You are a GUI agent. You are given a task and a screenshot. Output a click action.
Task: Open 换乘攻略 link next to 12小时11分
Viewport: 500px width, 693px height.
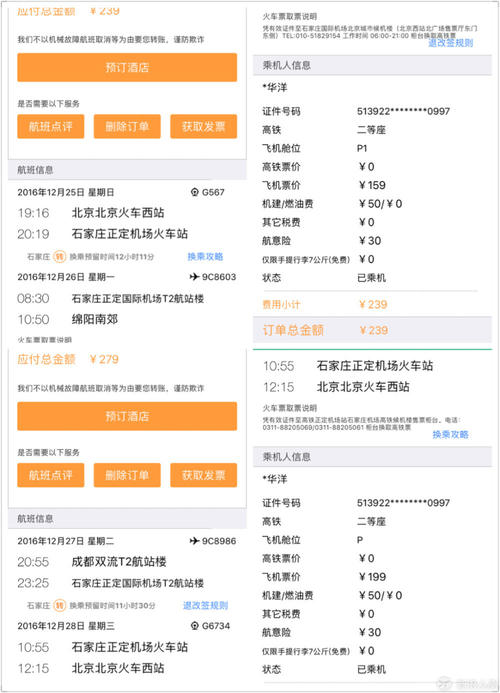tap(205, 256)
